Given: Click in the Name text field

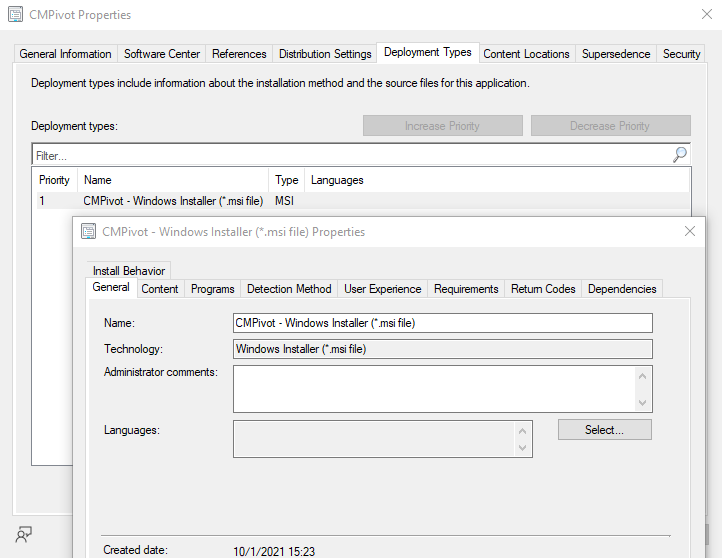Looking at the screenshot, I should (442, 322).
